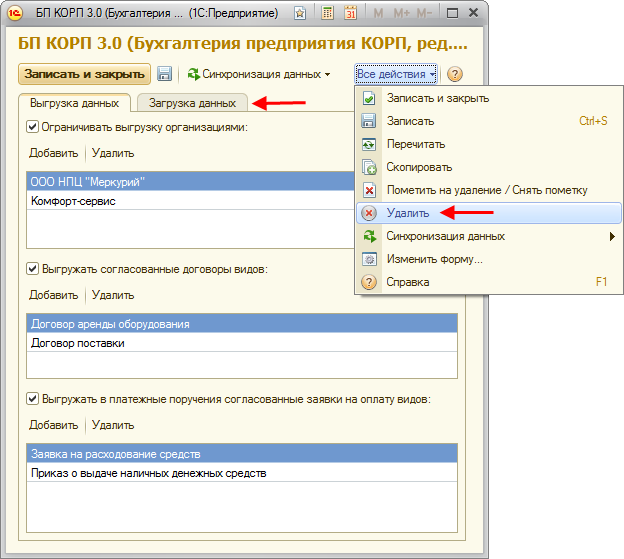
Task: Select Договор аренды оборудования row
Action: (x=242, y=323)
